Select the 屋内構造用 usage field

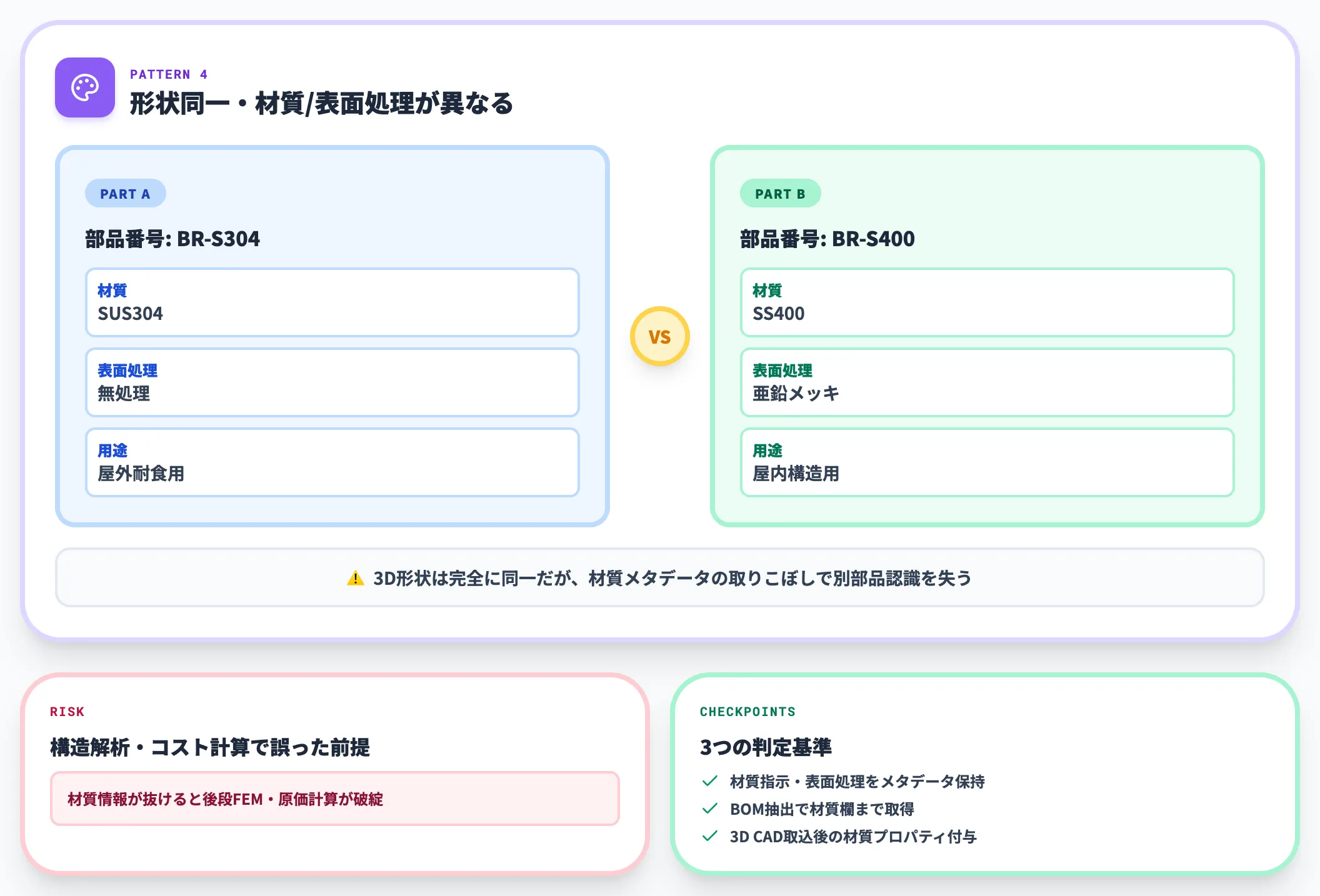[x=987, y=462]
